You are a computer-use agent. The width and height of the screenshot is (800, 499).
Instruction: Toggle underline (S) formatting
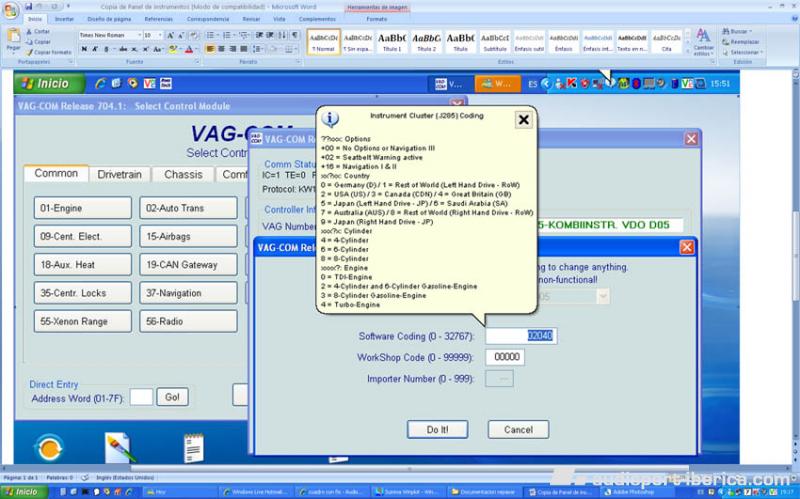[106, 49]
